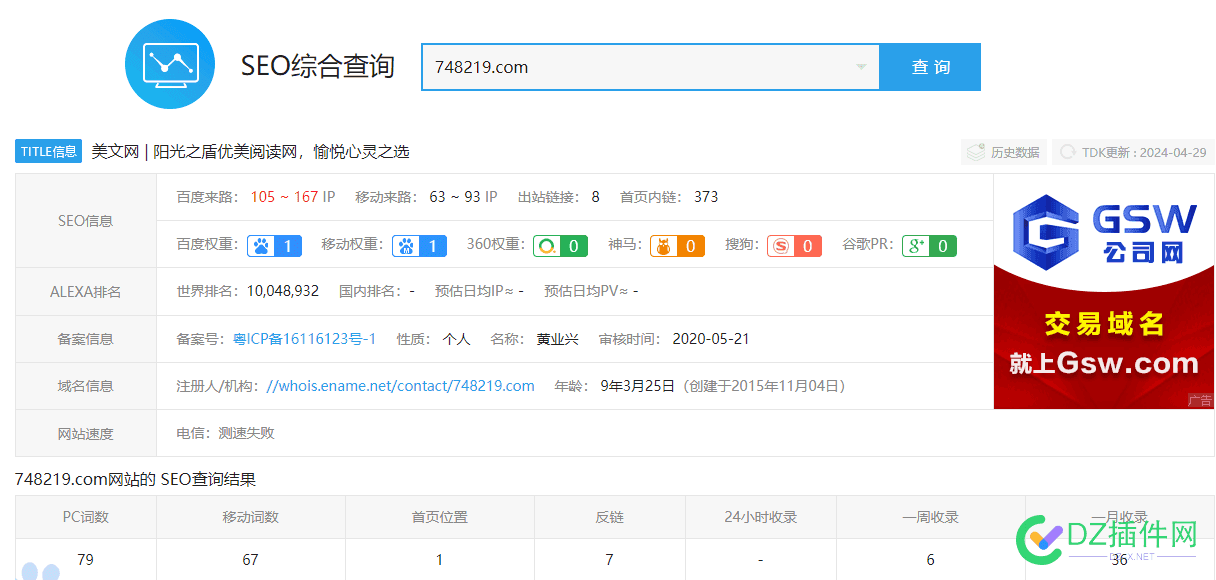Click the SEO综合查询 blue monitor logo
1216x580 pixels.
170,64
